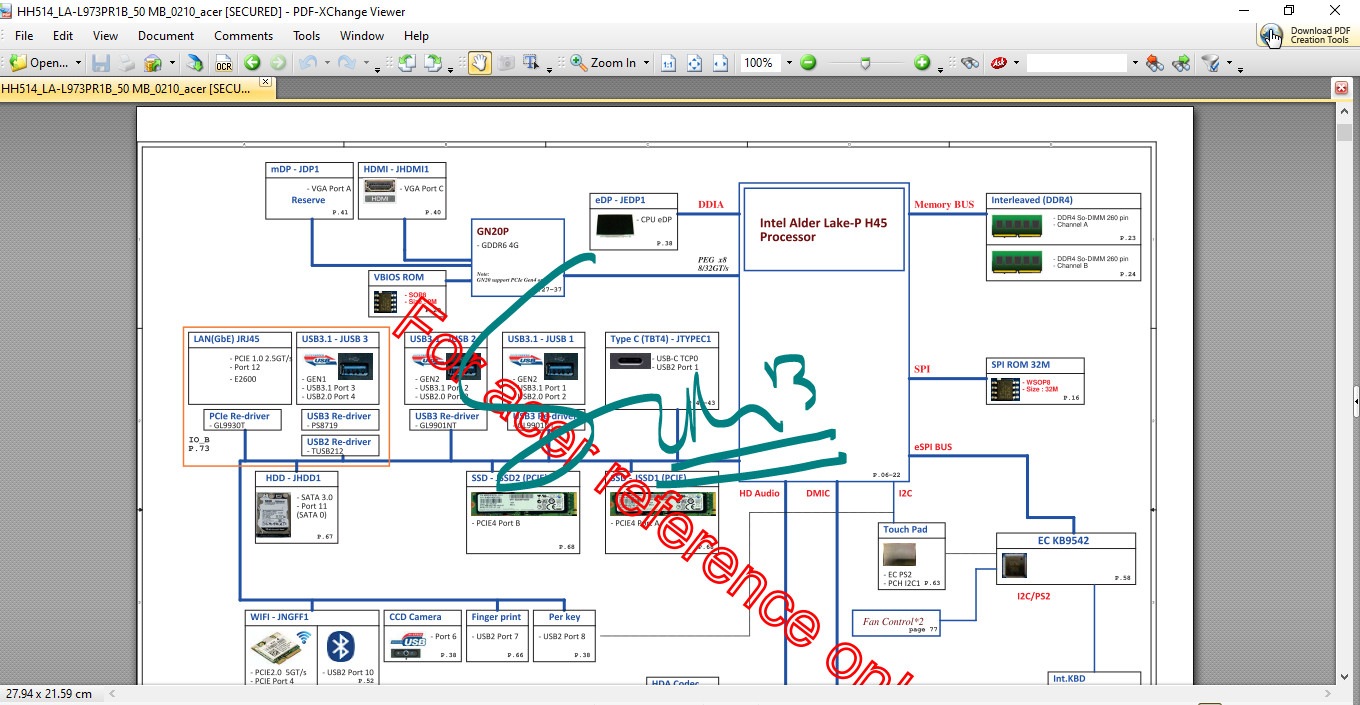Image resolution: width=1360 pixels, height=705 pixels.
Task: Click the toolbar search text box
Action: coord(1077,63)
